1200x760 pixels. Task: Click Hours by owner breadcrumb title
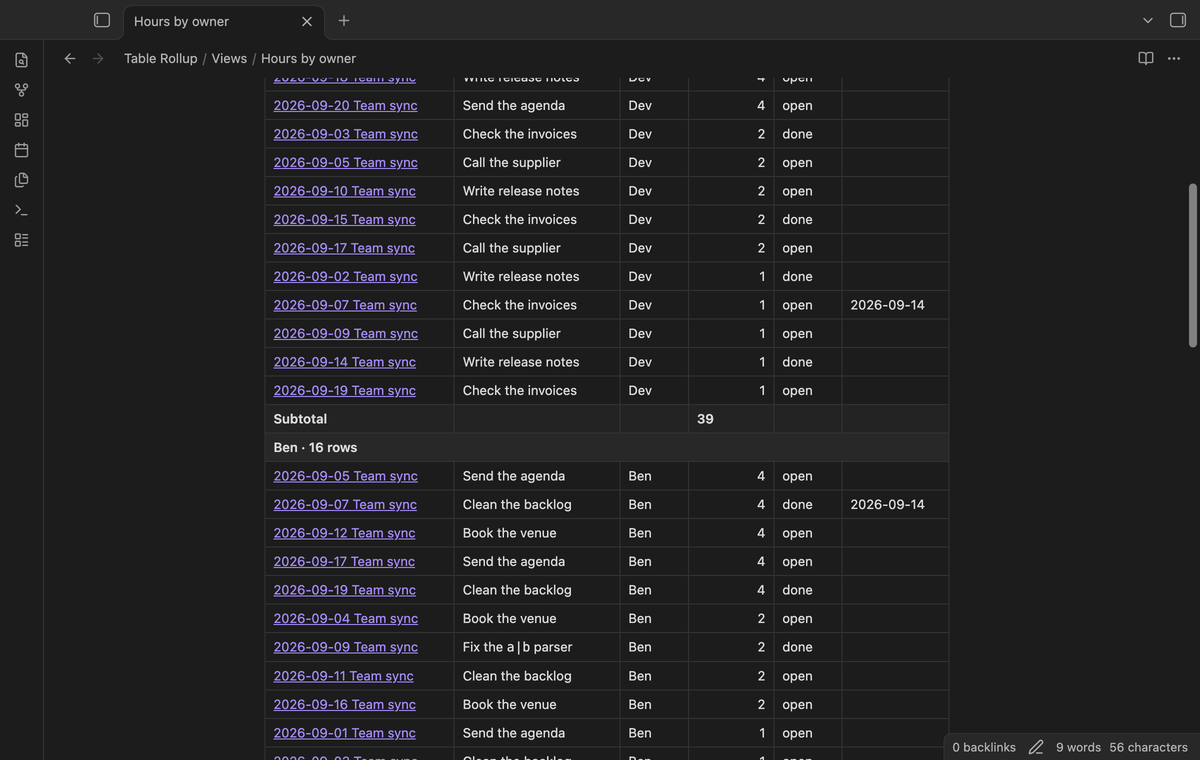click(308, 58)
